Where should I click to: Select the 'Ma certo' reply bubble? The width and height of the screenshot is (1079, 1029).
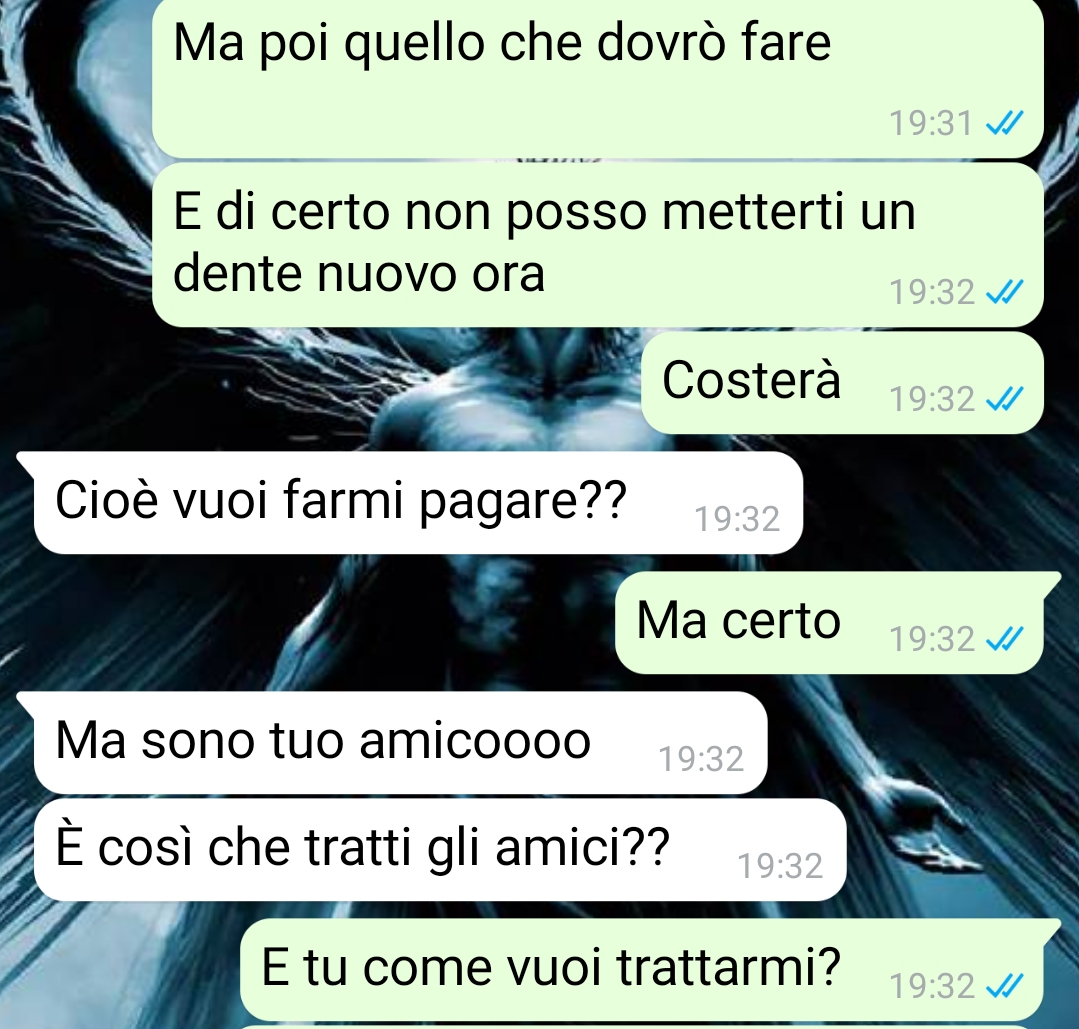[829, 622]
